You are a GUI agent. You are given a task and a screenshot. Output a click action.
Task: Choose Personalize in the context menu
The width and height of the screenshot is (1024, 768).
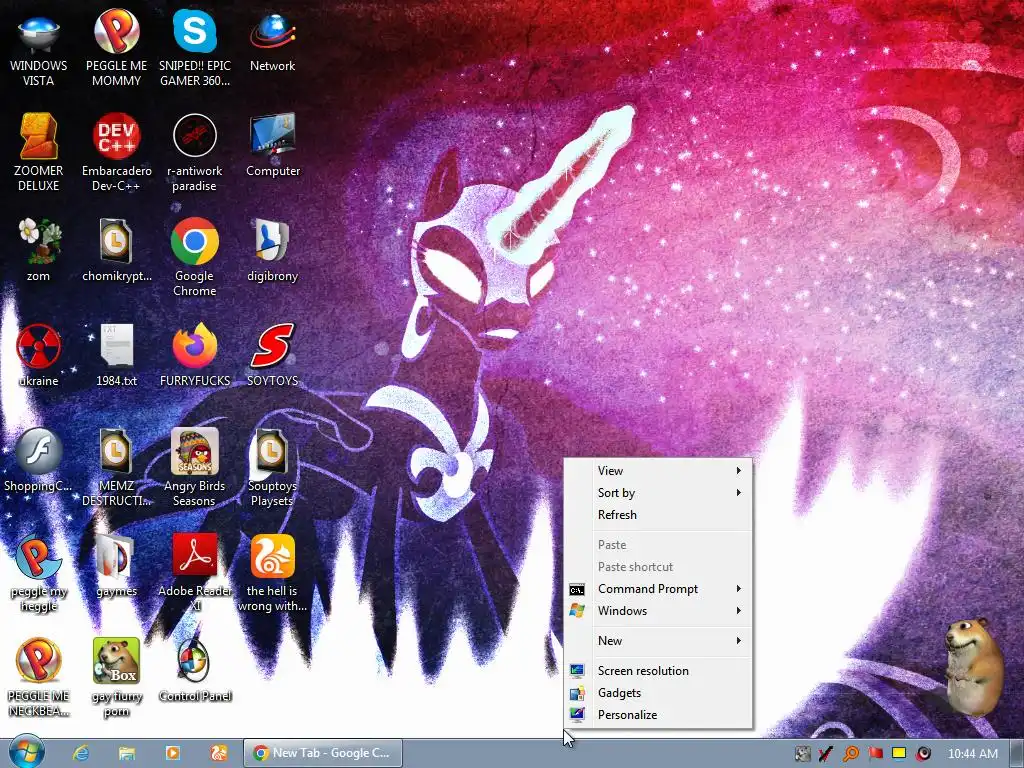658,714
